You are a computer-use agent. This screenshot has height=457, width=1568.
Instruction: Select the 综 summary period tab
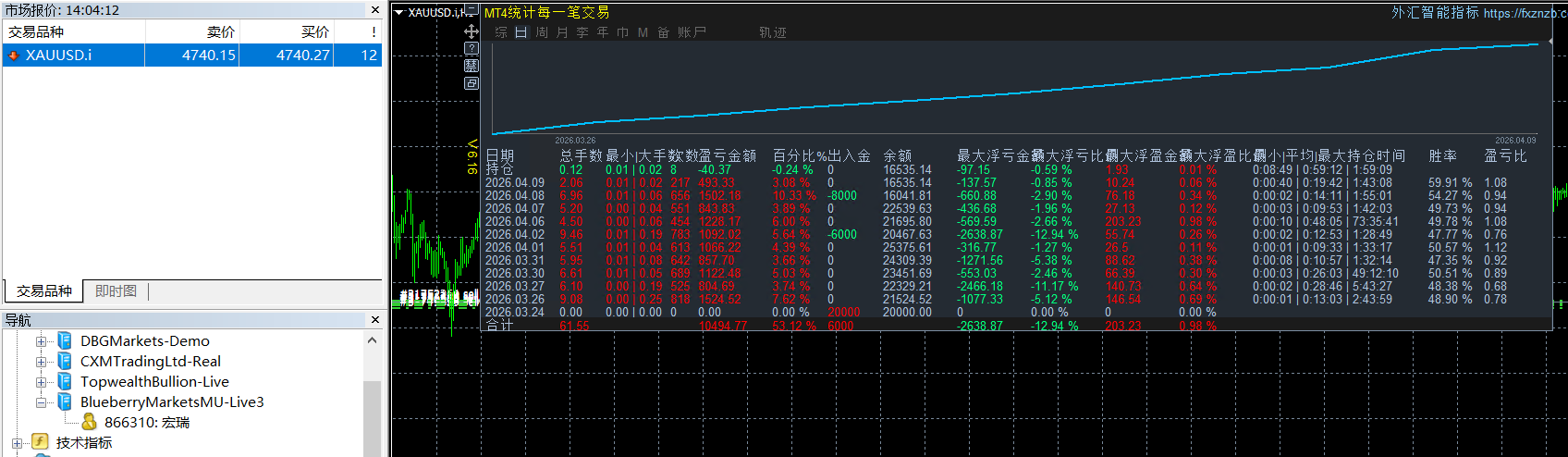coord(500,32)
